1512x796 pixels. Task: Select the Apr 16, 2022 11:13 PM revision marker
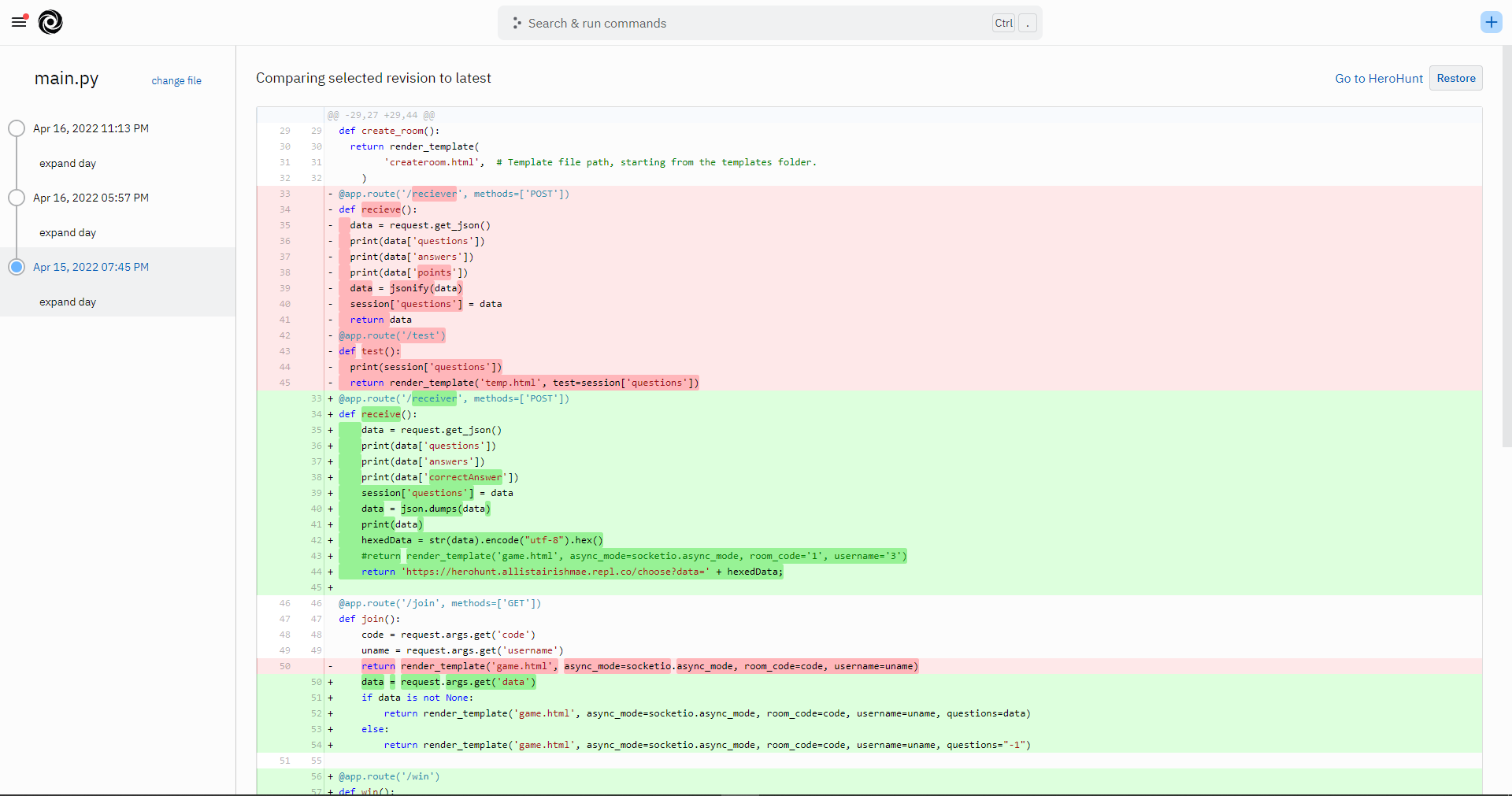pyautogui.click(x=17, y=128)
